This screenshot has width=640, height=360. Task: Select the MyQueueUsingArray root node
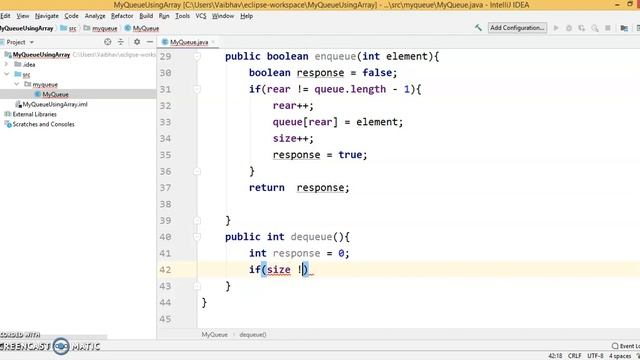coord(41,54)
